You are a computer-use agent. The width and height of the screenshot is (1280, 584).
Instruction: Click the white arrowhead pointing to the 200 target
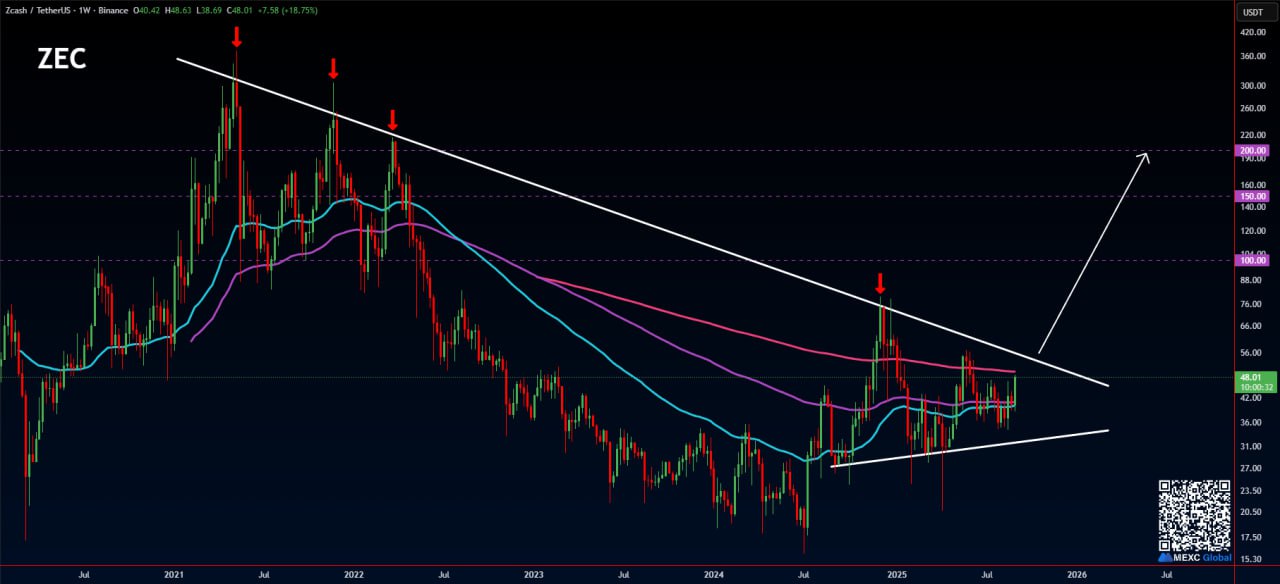[1146, 156]
